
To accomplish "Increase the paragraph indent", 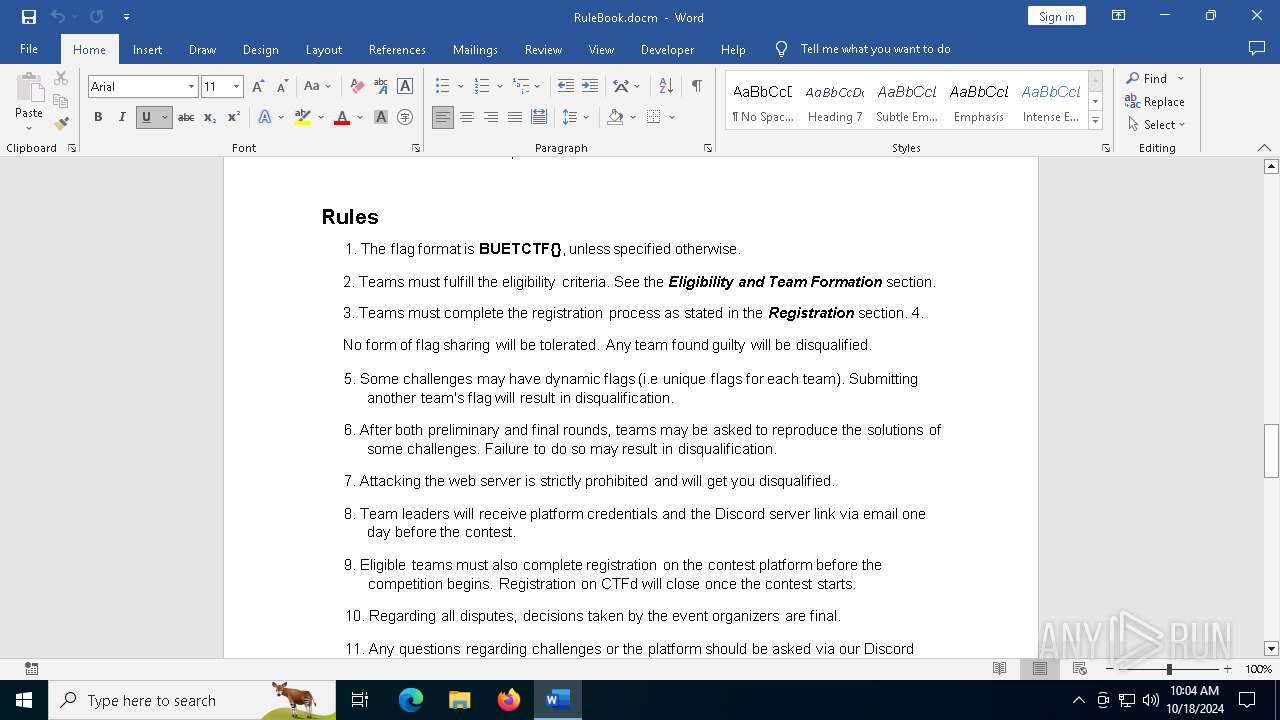I will pyautogui.click(x=590, y=87).
